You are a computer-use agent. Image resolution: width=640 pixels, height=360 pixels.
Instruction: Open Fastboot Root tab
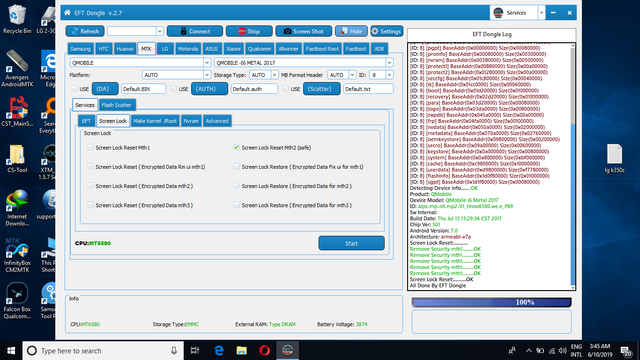[322, 49]
